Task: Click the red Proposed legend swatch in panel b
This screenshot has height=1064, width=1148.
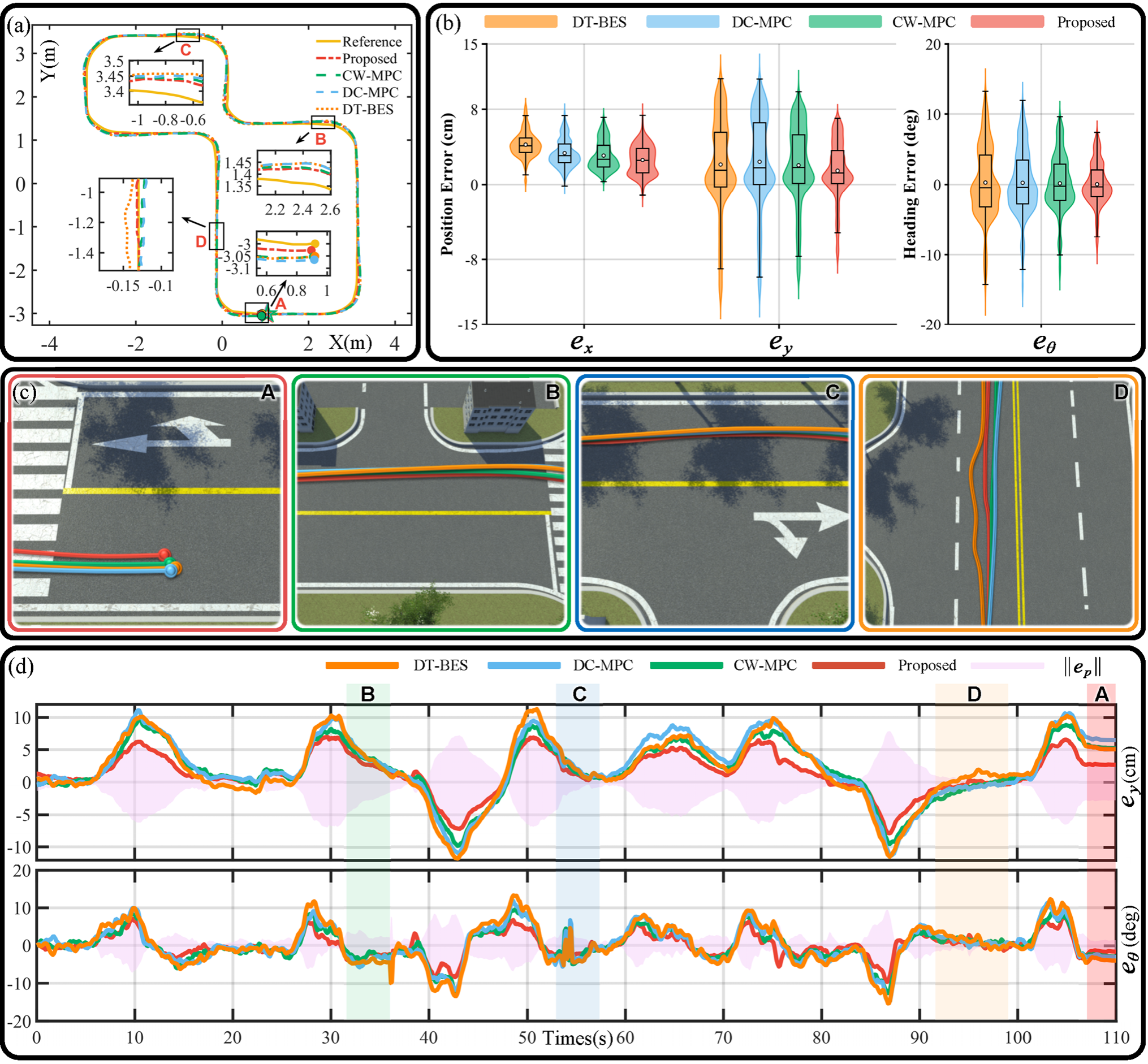Action: pyautogui.click(x=1007, y=22)
